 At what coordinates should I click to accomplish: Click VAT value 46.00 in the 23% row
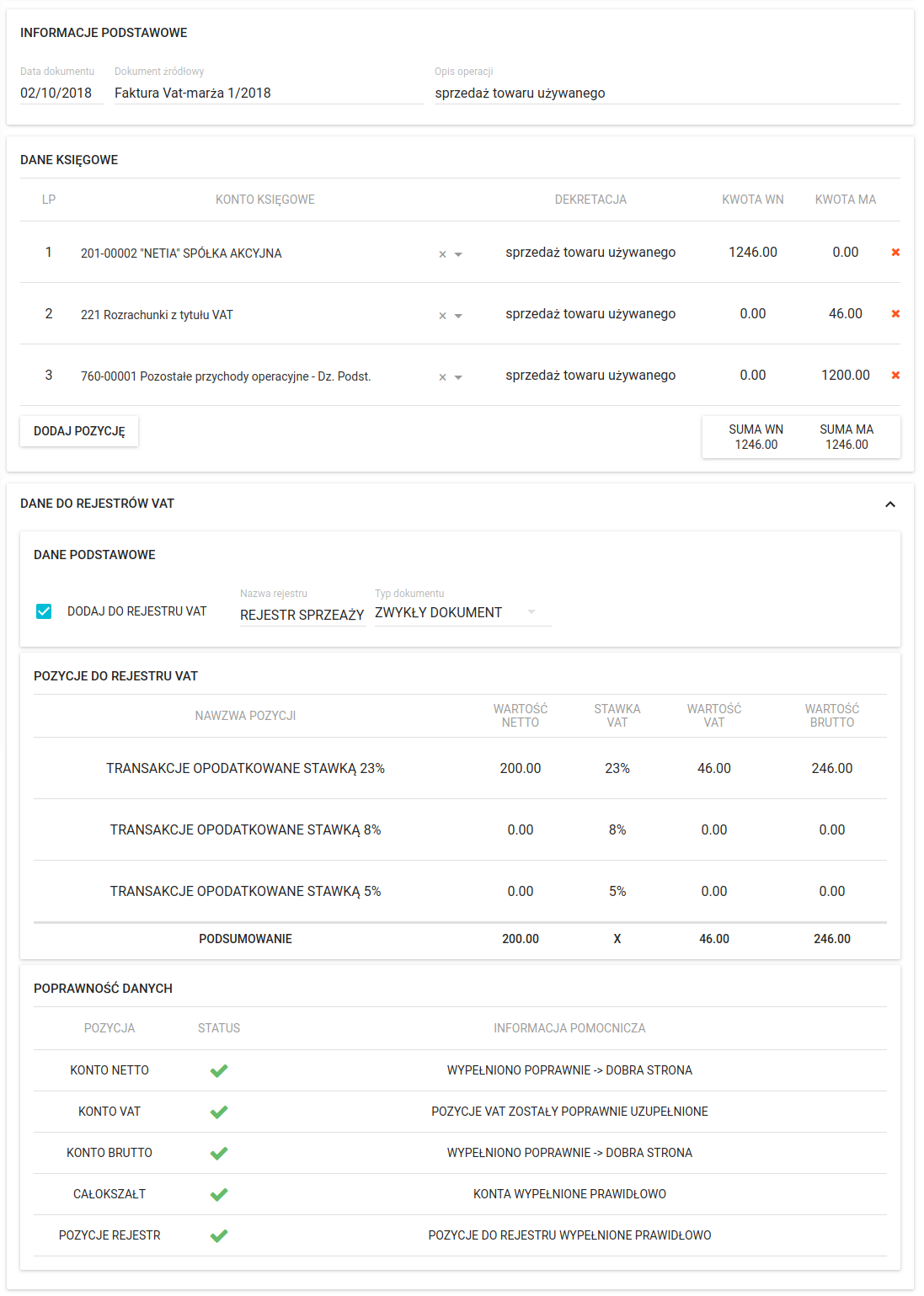(x=714, y=769)
